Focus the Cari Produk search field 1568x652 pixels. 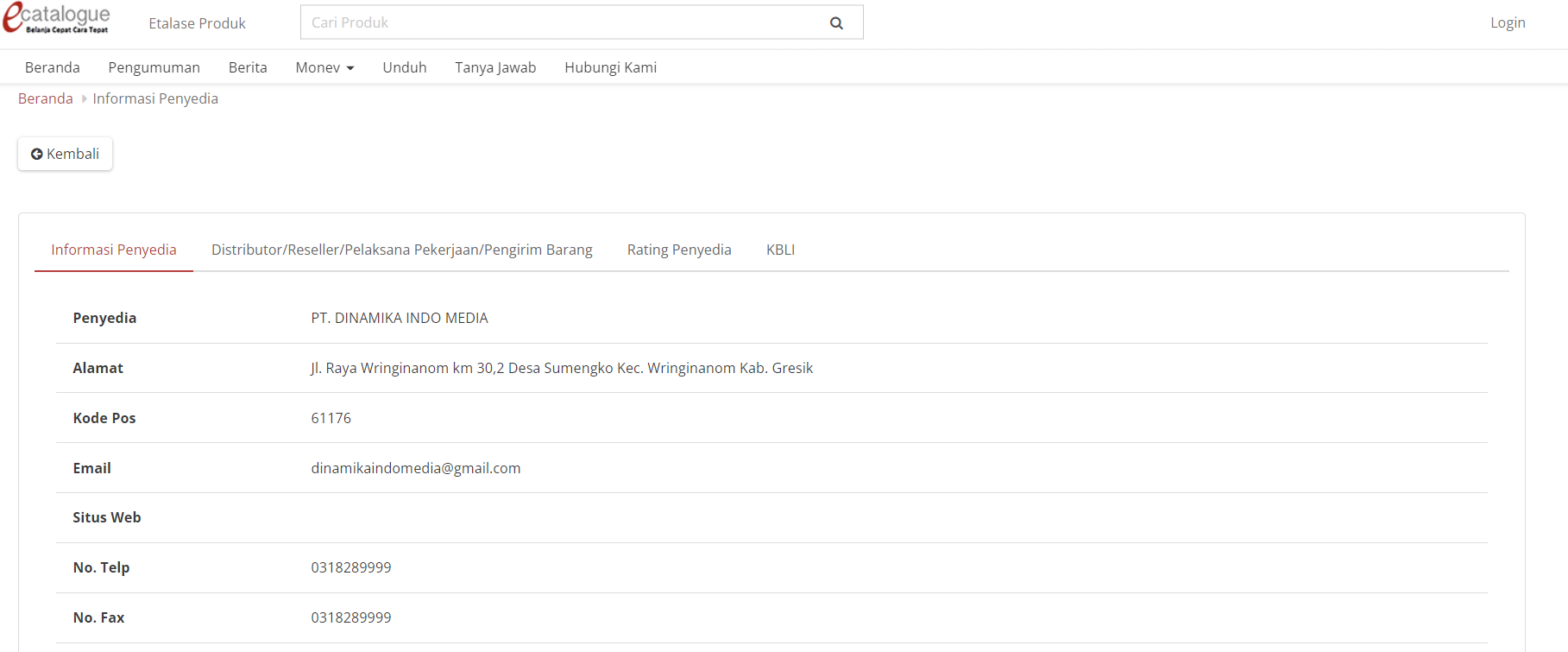point(561,23)
